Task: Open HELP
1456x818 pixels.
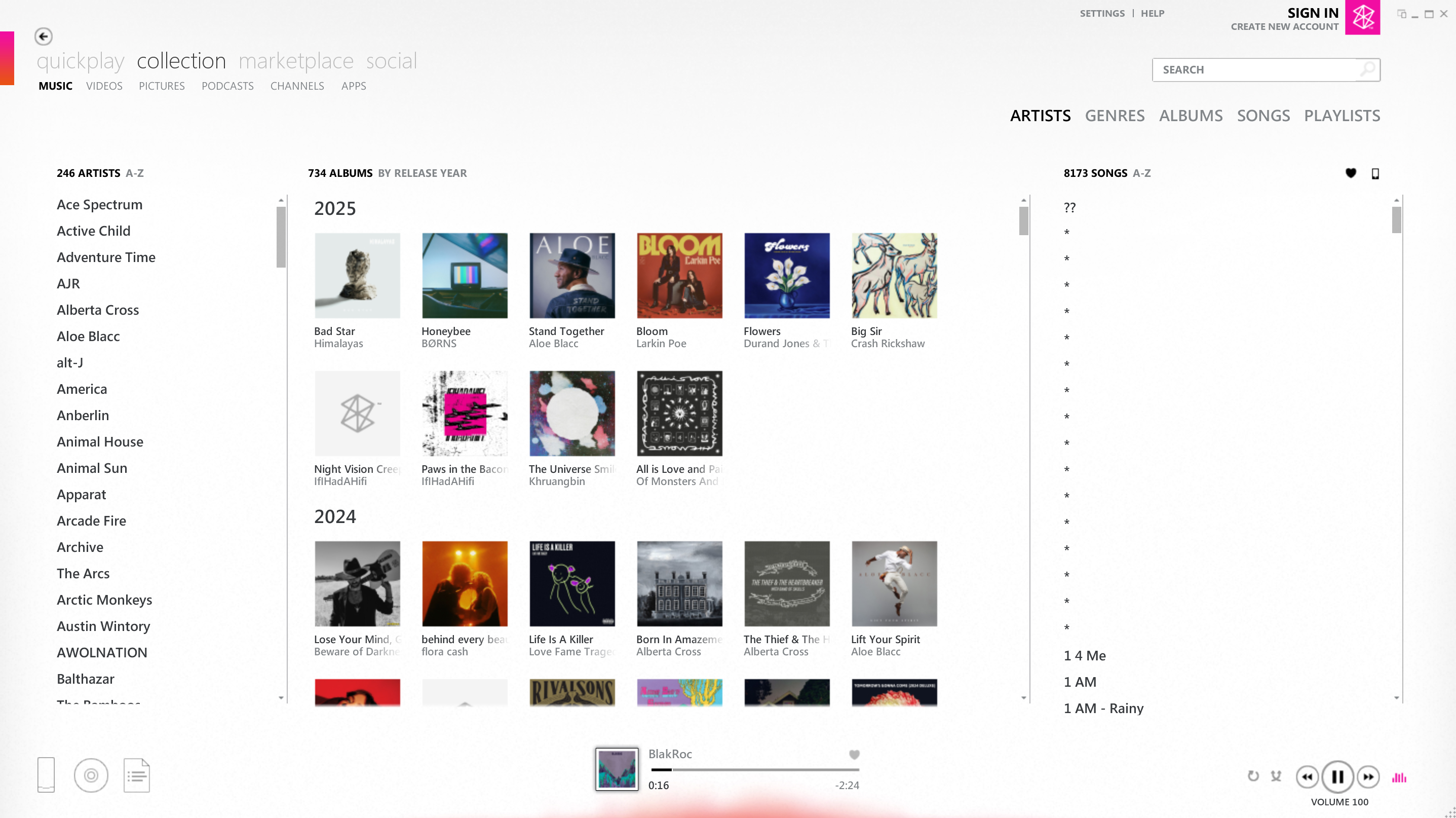Action: click(1152, 14)
